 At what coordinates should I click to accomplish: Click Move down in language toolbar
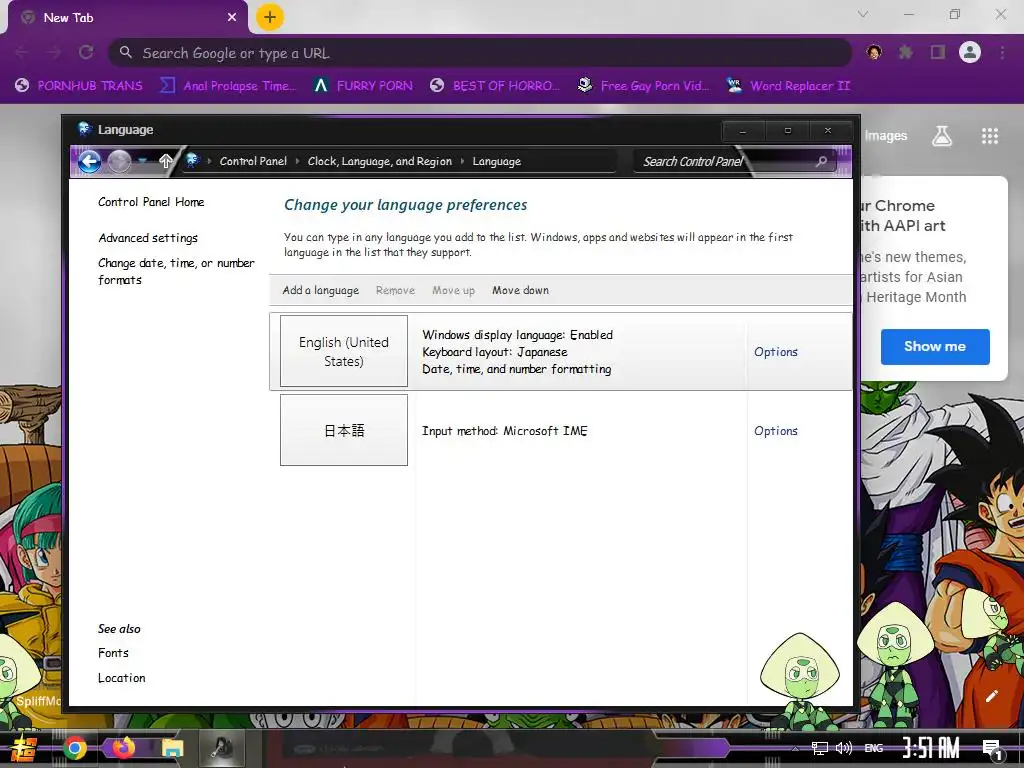tap(520, 290)
